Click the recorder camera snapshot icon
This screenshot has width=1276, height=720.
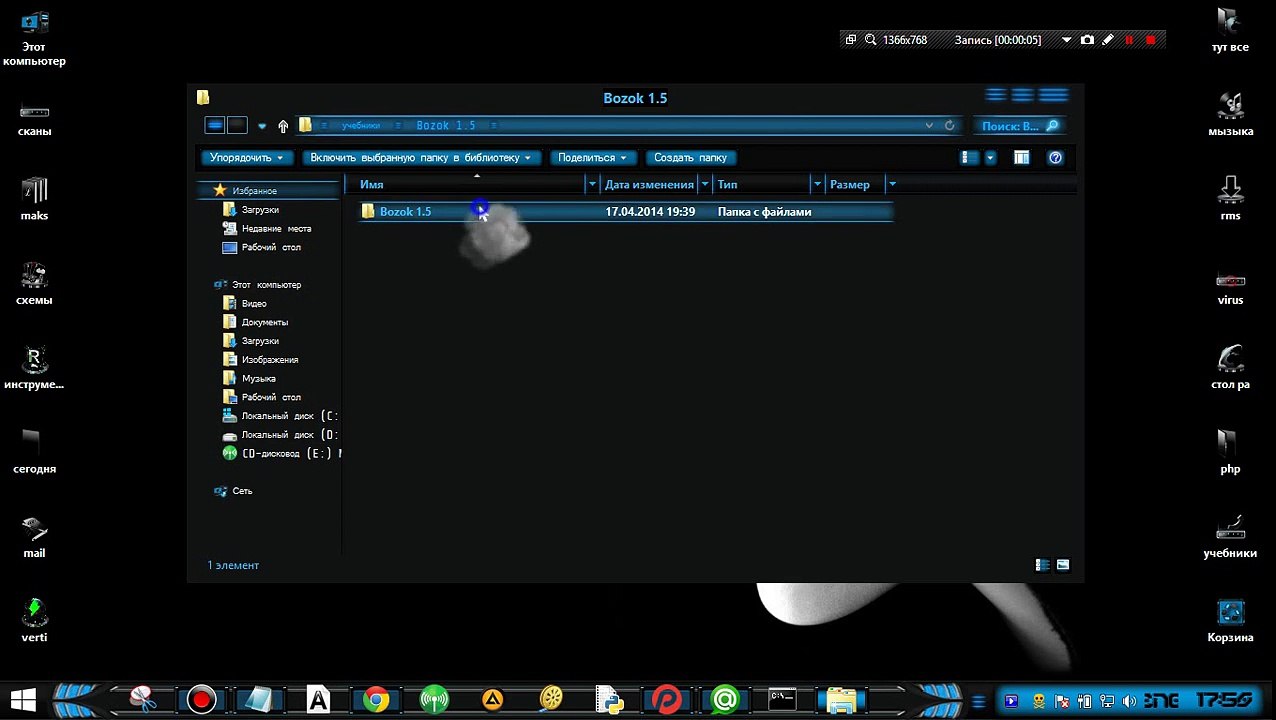1087,40
